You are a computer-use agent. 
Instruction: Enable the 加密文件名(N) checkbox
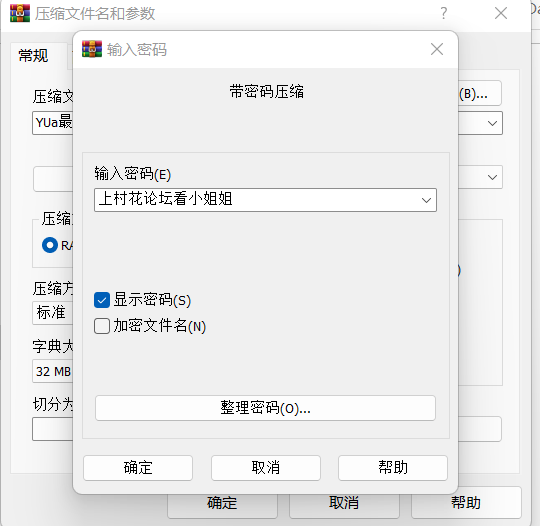click(102, 326)
